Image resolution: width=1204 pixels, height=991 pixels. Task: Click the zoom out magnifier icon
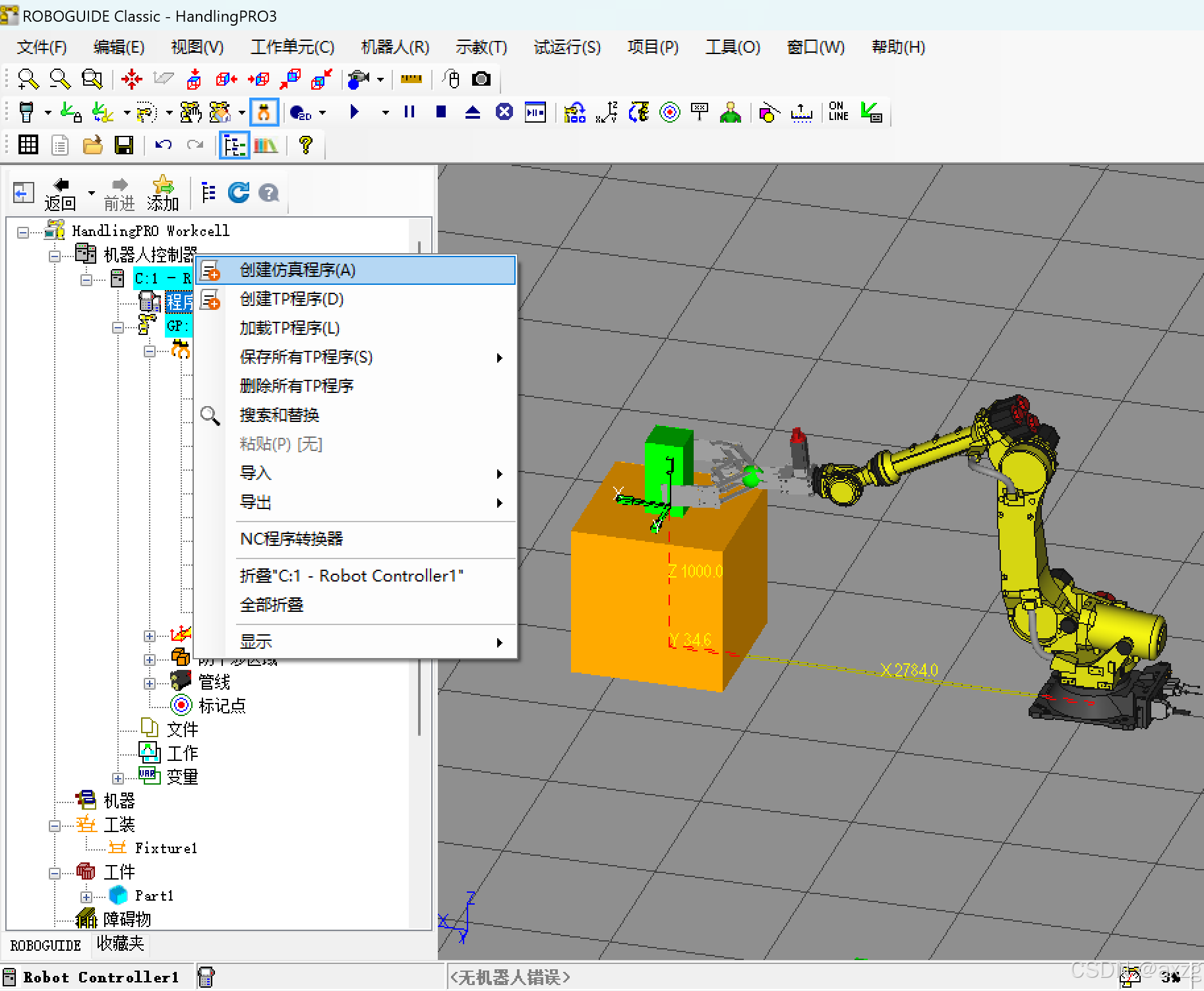pyautogui.click(x=60, y=79)
